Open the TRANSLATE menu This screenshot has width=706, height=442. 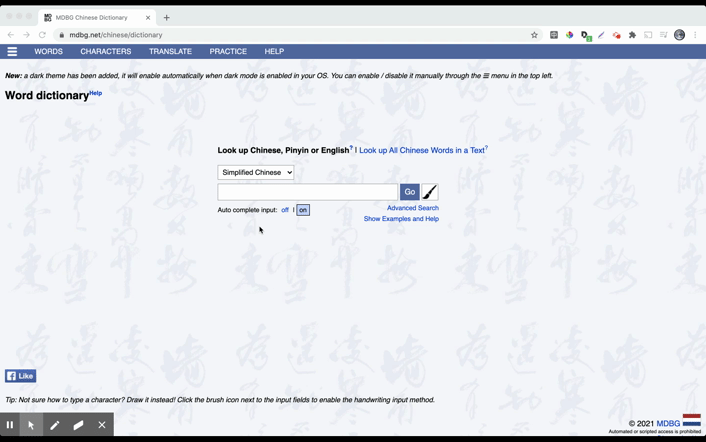[x=170, y=51]
